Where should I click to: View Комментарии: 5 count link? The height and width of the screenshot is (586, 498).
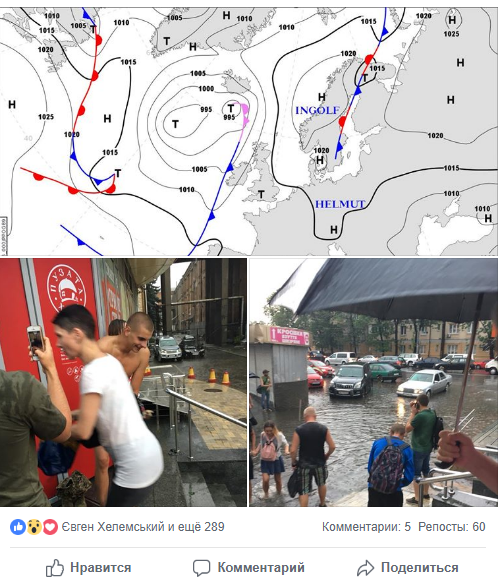[366, 527]
